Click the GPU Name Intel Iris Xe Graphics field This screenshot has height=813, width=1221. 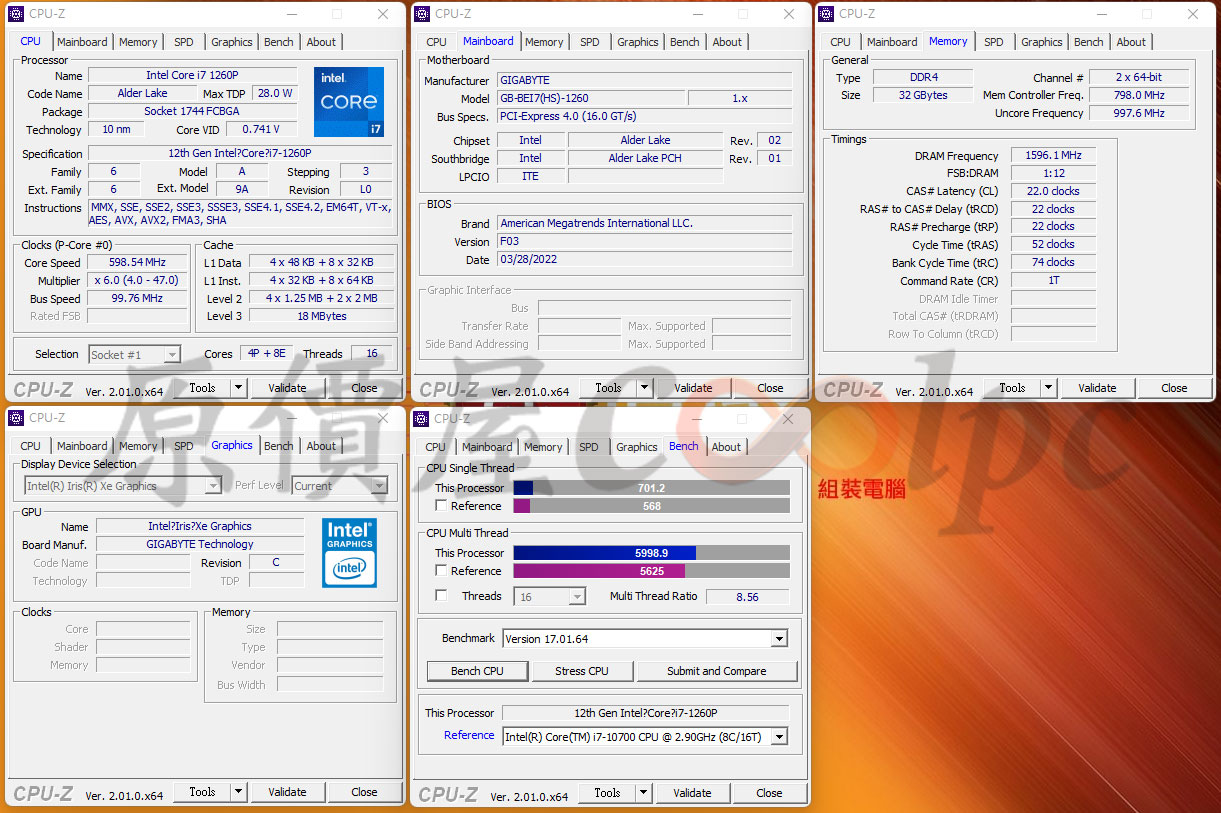tap(200, 526)
